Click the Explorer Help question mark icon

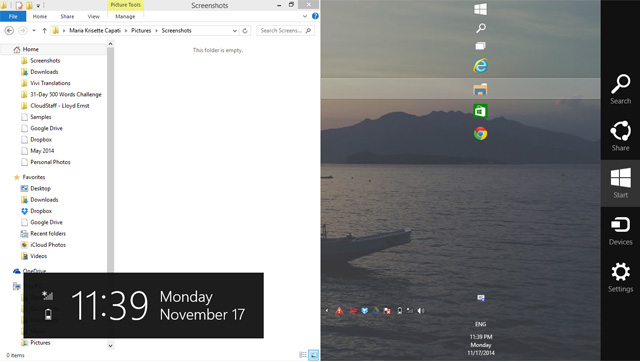[315, 16]
